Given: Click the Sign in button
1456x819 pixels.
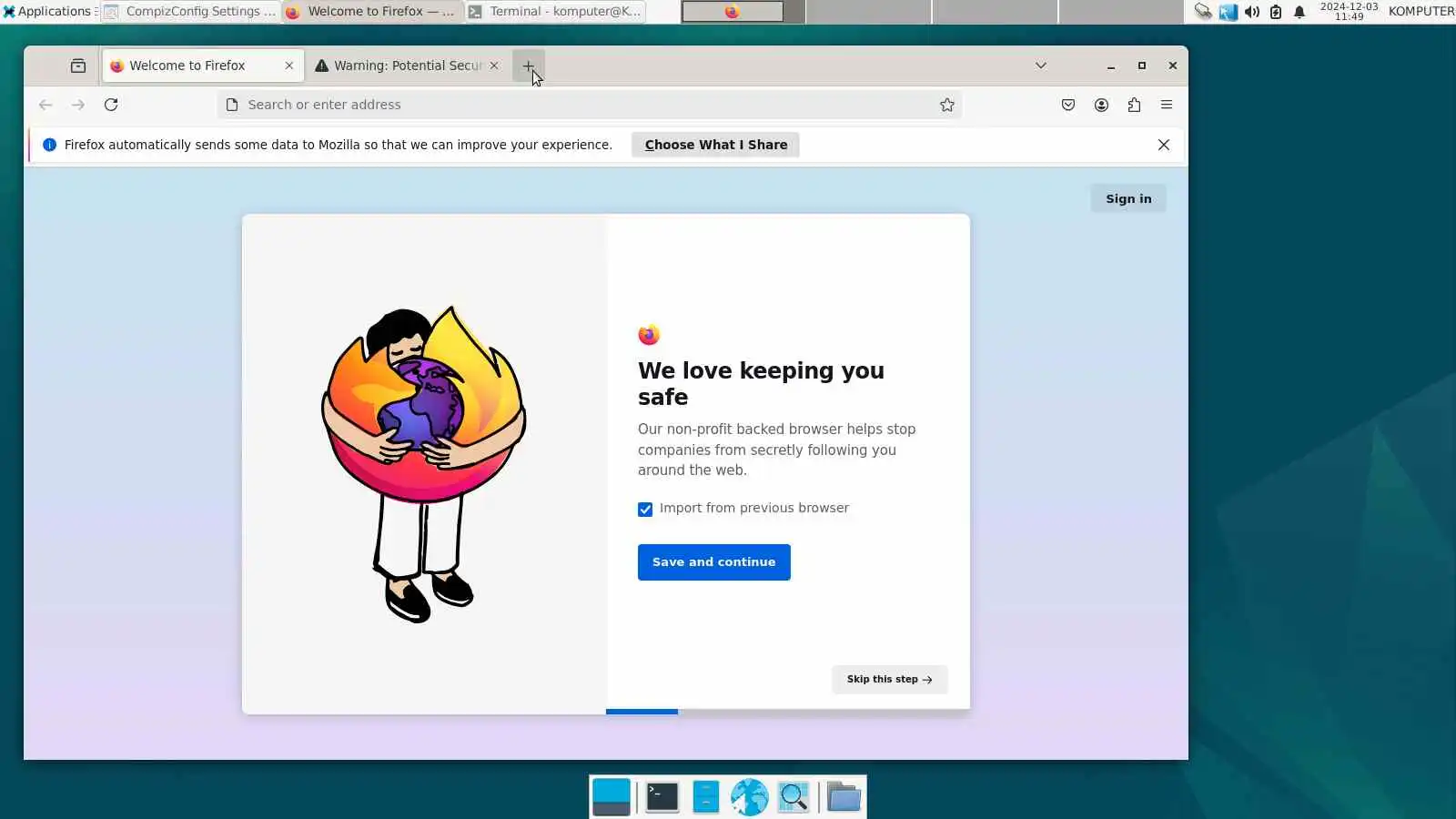Looking at the screenshot, I should coord(1128,199).
